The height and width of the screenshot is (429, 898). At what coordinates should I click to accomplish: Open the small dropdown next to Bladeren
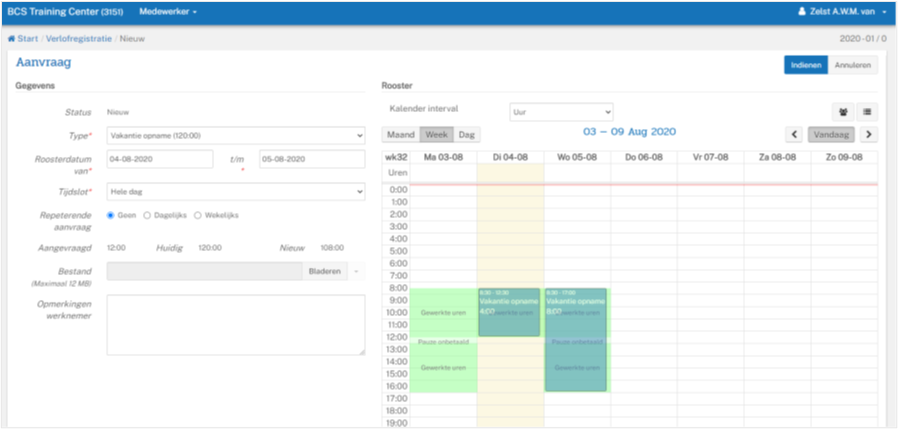[x=356, y=271]
